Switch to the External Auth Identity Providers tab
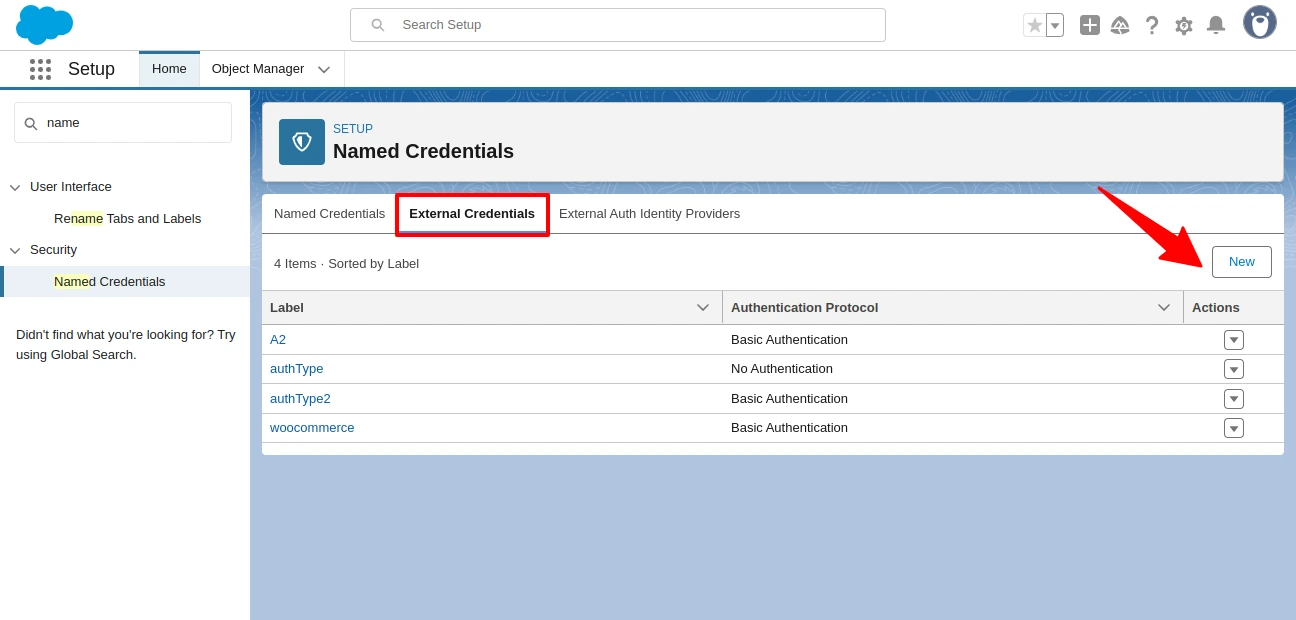 (x=649, y=213)
